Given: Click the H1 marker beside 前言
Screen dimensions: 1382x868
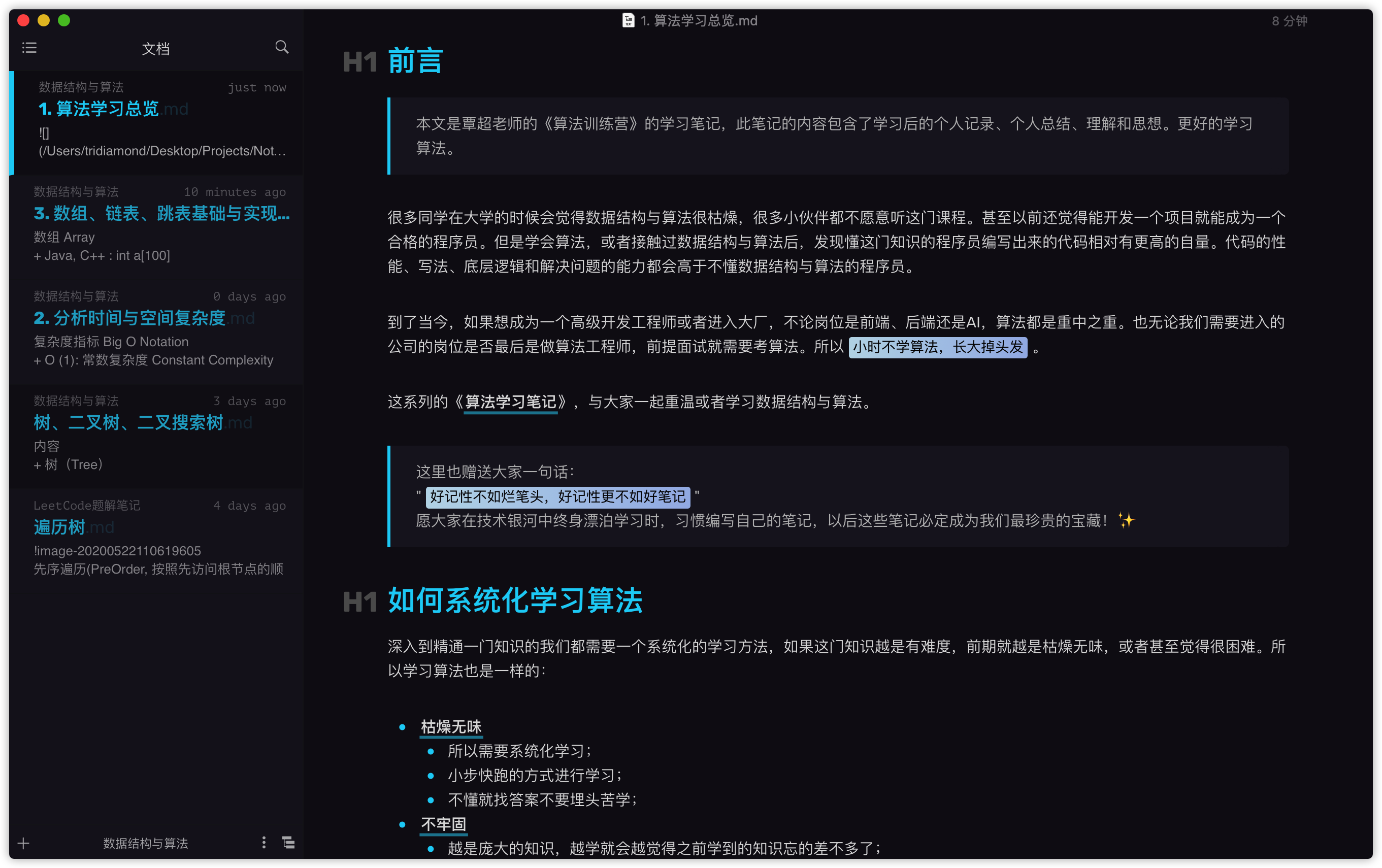Looking at the screenshot, I should [x=360, y=62].
